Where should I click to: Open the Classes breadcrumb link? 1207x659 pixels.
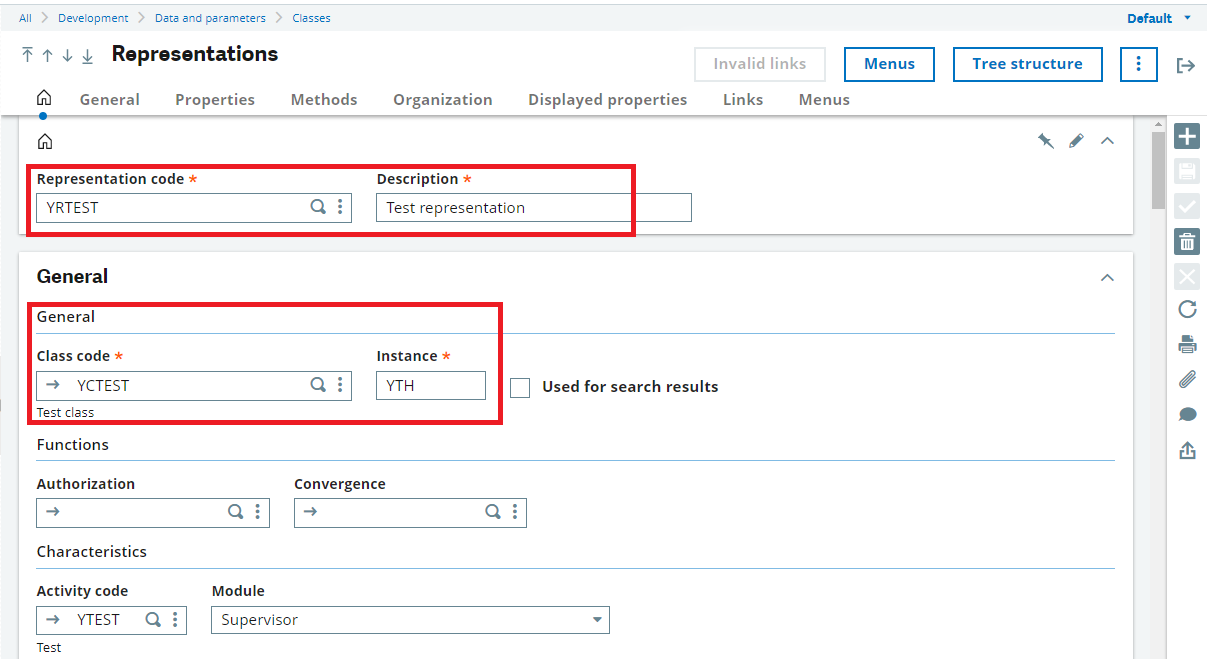[311, 17]
